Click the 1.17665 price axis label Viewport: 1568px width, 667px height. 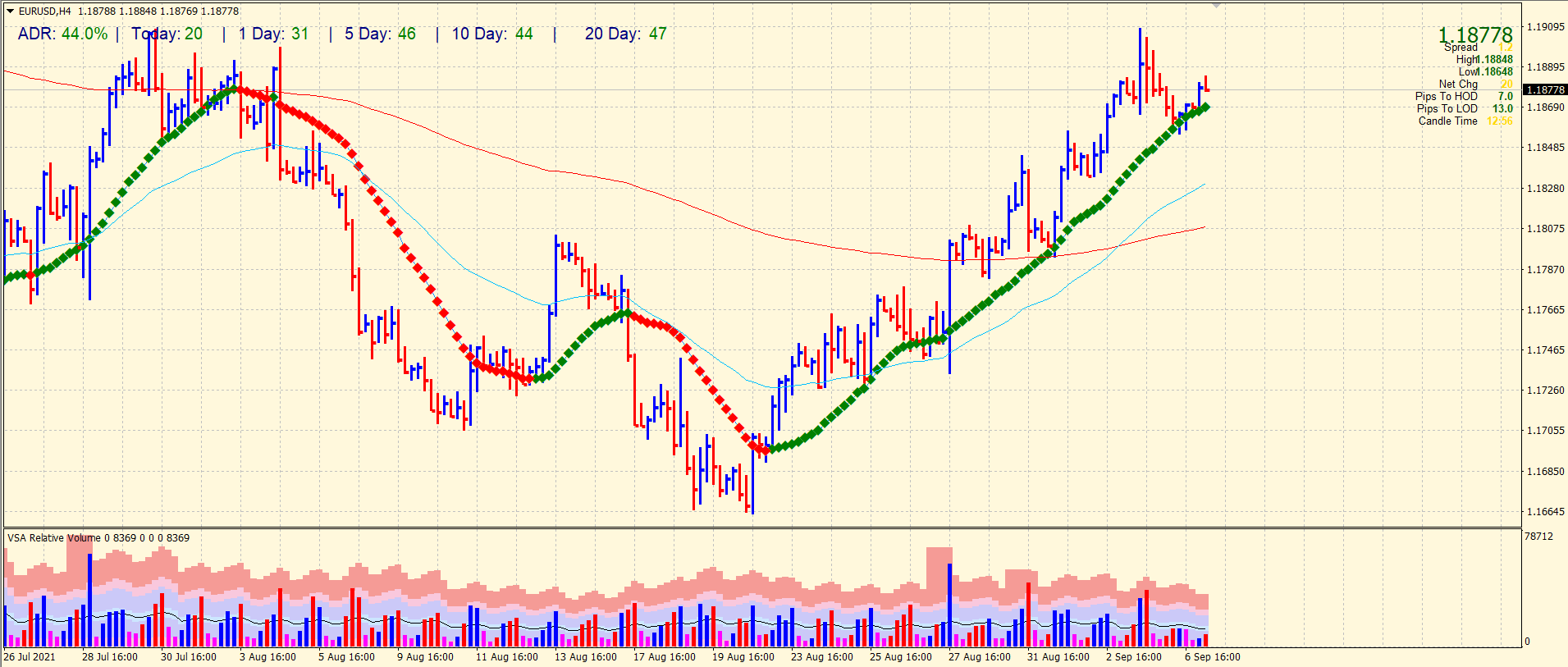[x=1545, y=310]
